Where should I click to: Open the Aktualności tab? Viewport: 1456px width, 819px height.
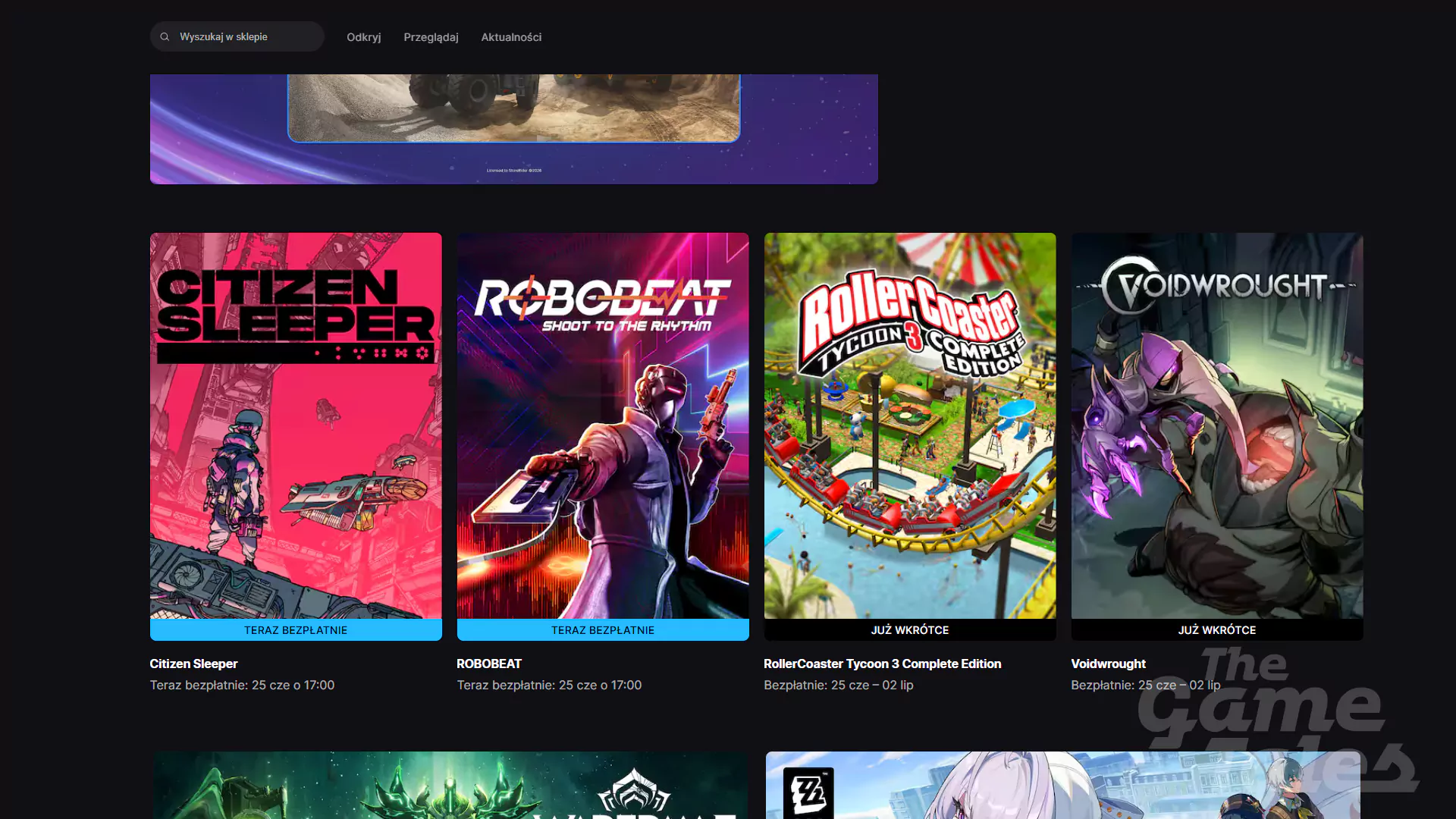click(x=511, y=36)
